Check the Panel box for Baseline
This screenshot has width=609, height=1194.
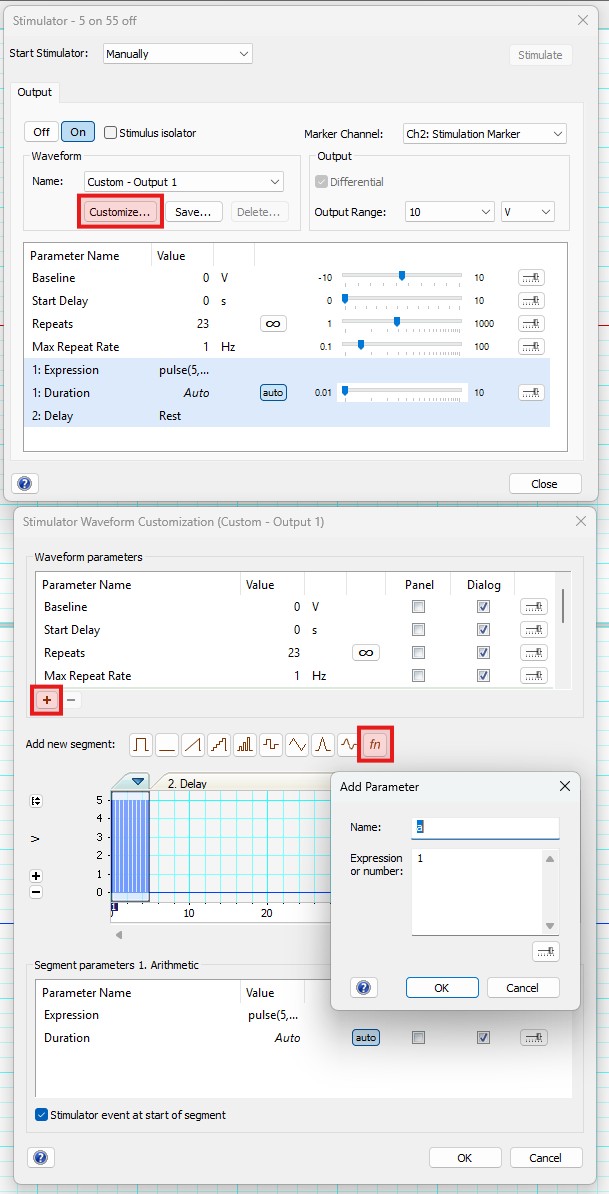click(418, 607)
